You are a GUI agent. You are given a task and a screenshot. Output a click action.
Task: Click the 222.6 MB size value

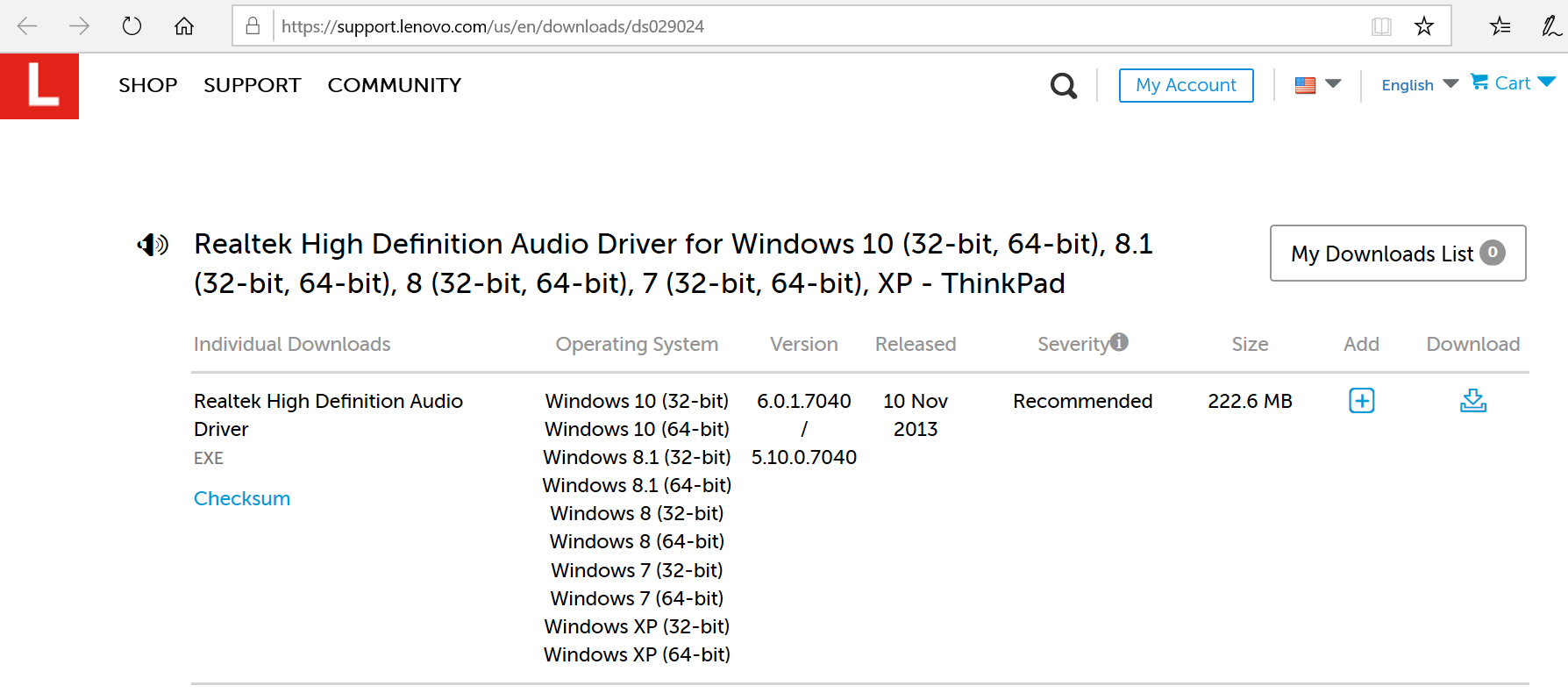click(x=1250, y=401)
